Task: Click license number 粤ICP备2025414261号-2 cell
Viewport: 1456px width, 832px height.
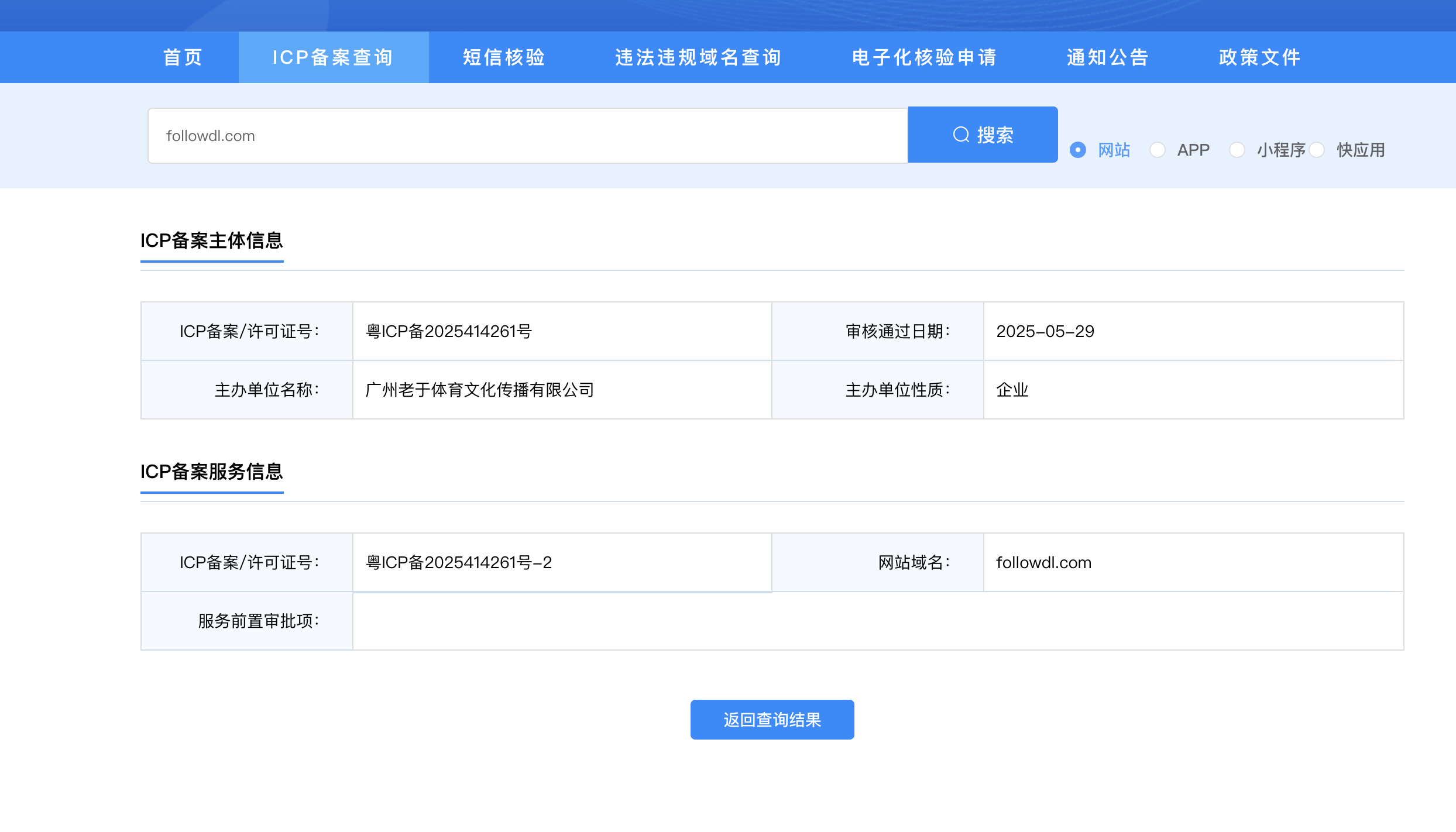Action: click(459, 562)
